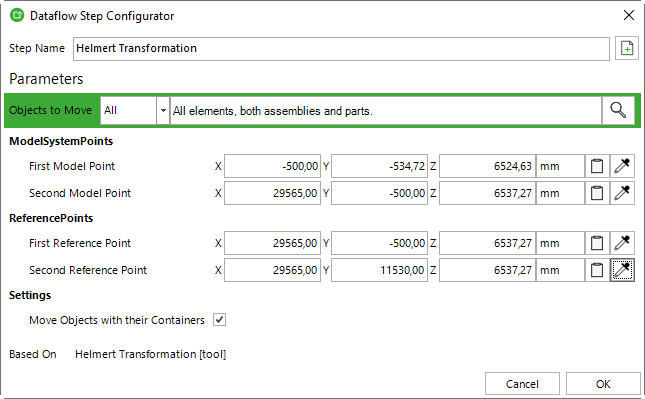Pick Second Reference Point with eyedropper

pyautogui.click(x=622, y=270)
